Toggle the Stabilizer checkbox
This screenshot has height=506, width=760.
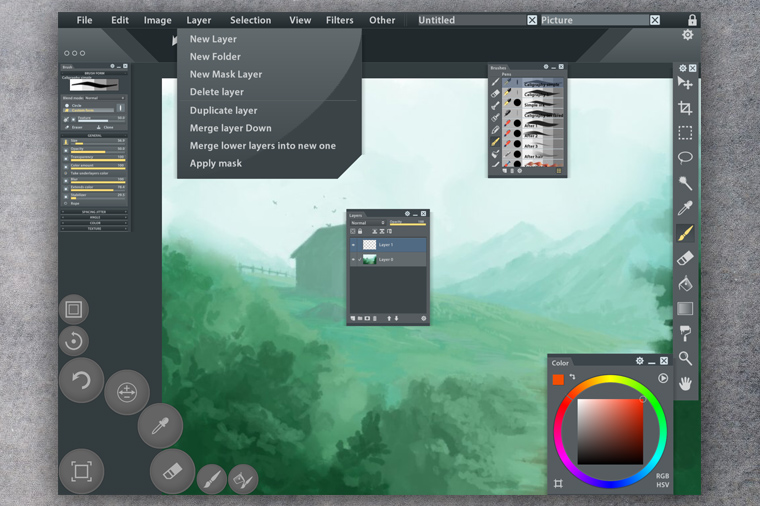point(66,196)
